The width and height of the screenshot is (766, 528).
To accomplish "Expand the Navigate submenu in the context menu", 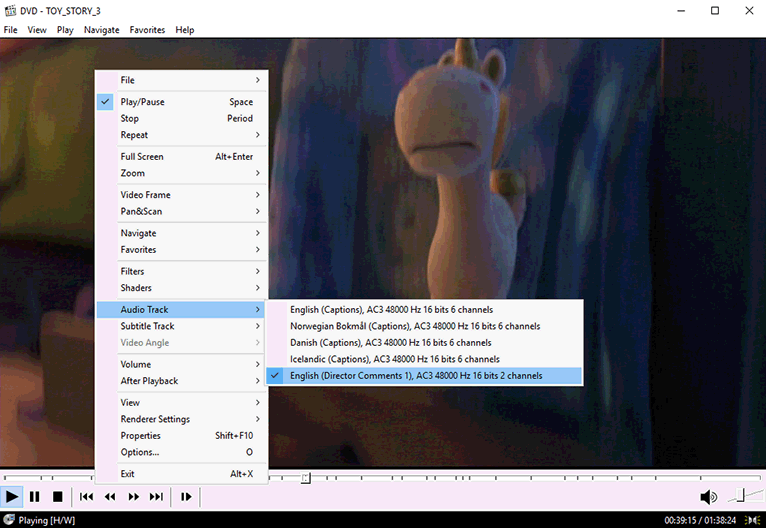I will [x=182, y=233].
